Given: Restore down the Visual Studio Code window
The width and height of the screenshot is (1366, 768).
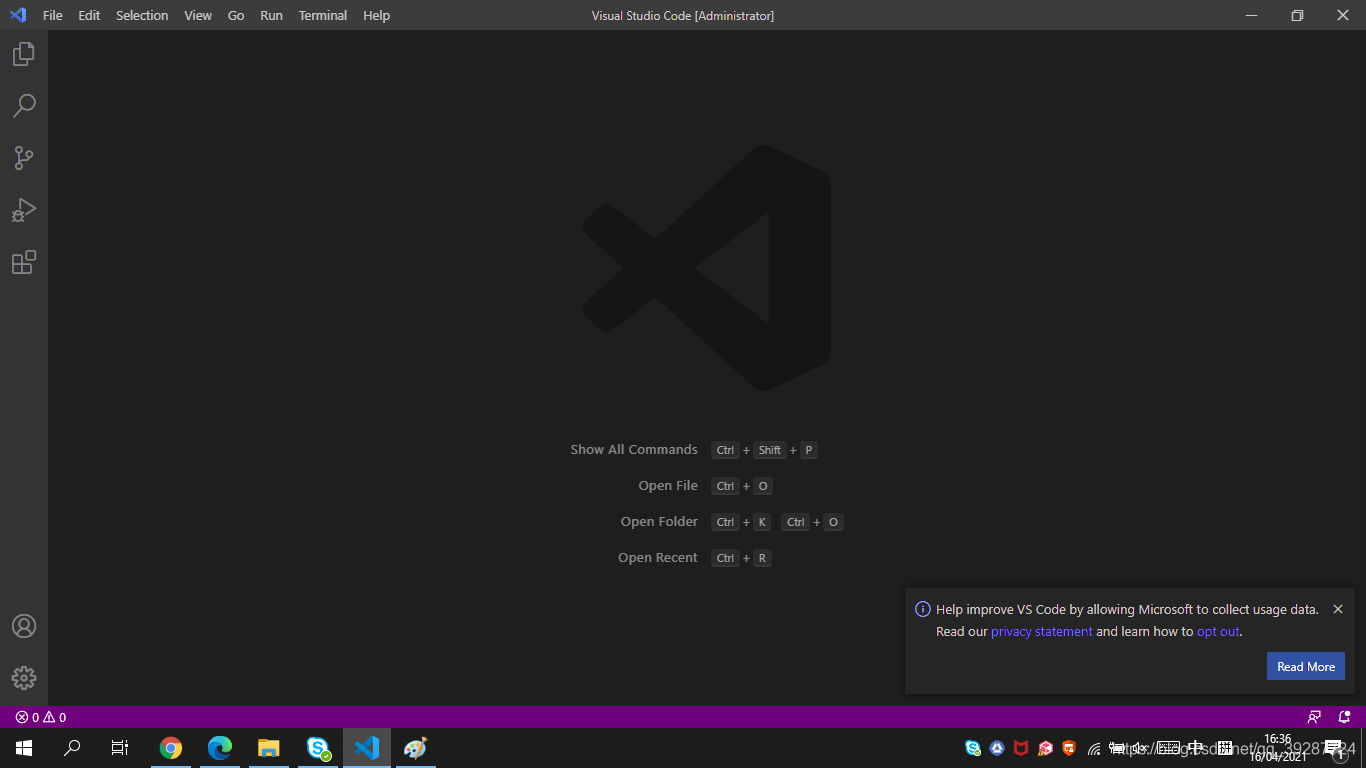Looking at the screenshot, I should [1297, 15].
